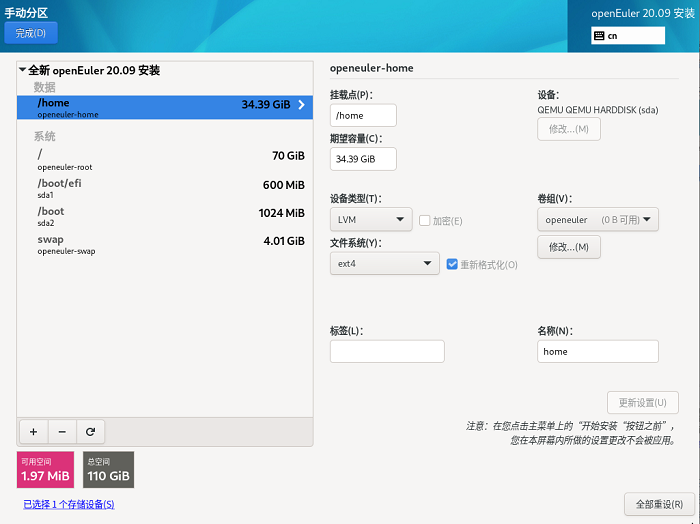
Task: Click the Reset All (全部重设) button
Action: click(x=658, y=503)
